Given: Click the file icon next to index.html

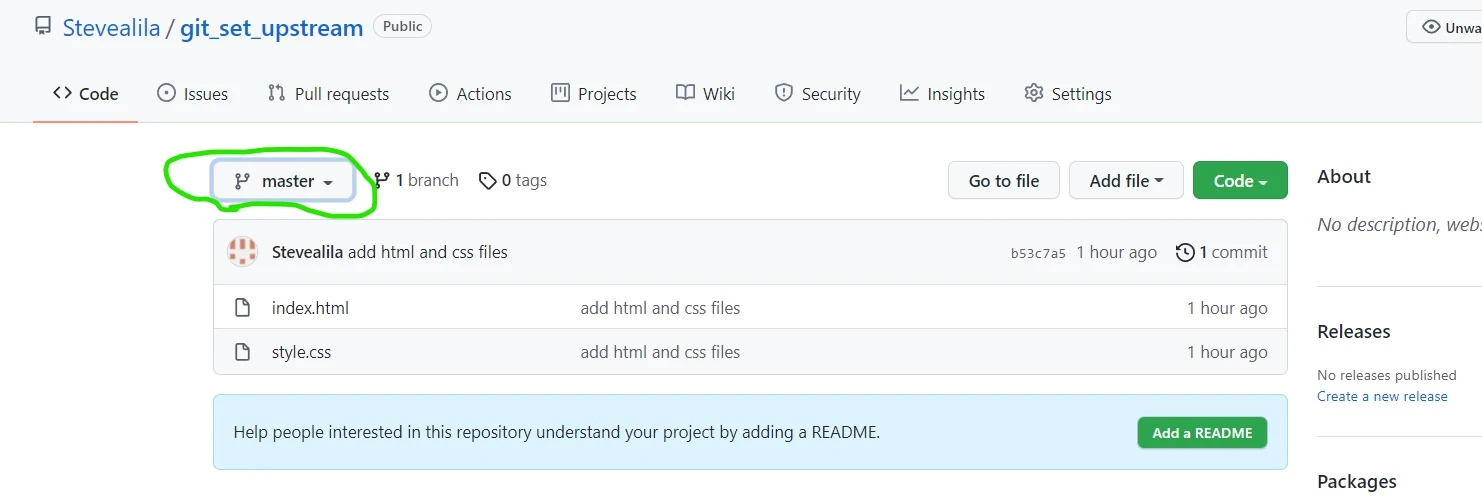Looking at the screenshot, I should [x=242, y=308].
